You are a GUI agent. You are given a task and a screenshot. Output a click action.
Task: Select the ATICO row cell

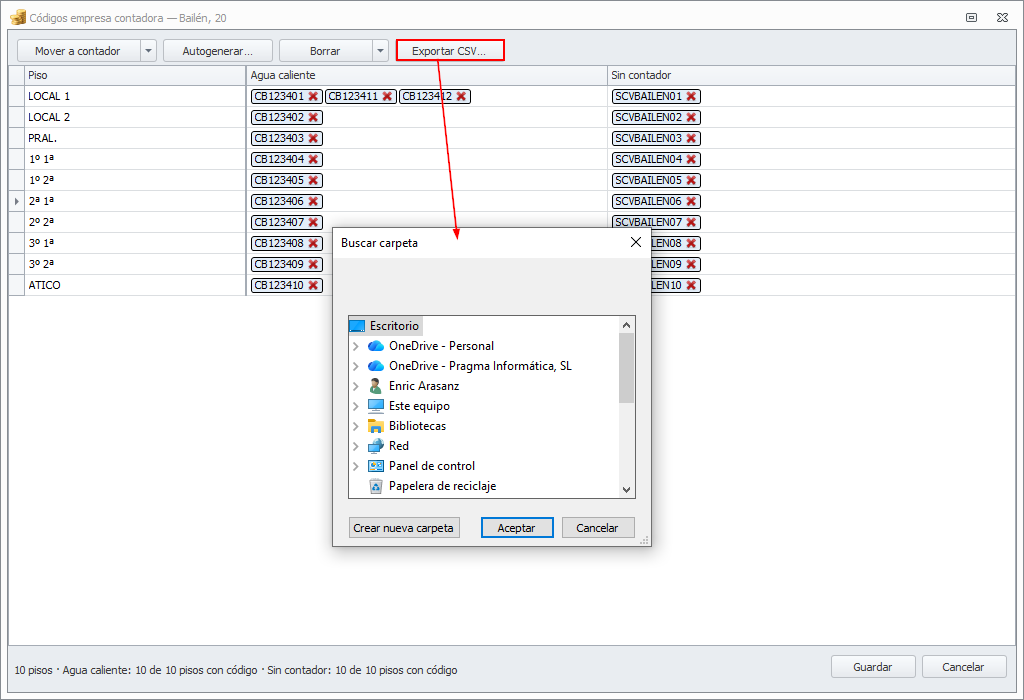[135, 285]
